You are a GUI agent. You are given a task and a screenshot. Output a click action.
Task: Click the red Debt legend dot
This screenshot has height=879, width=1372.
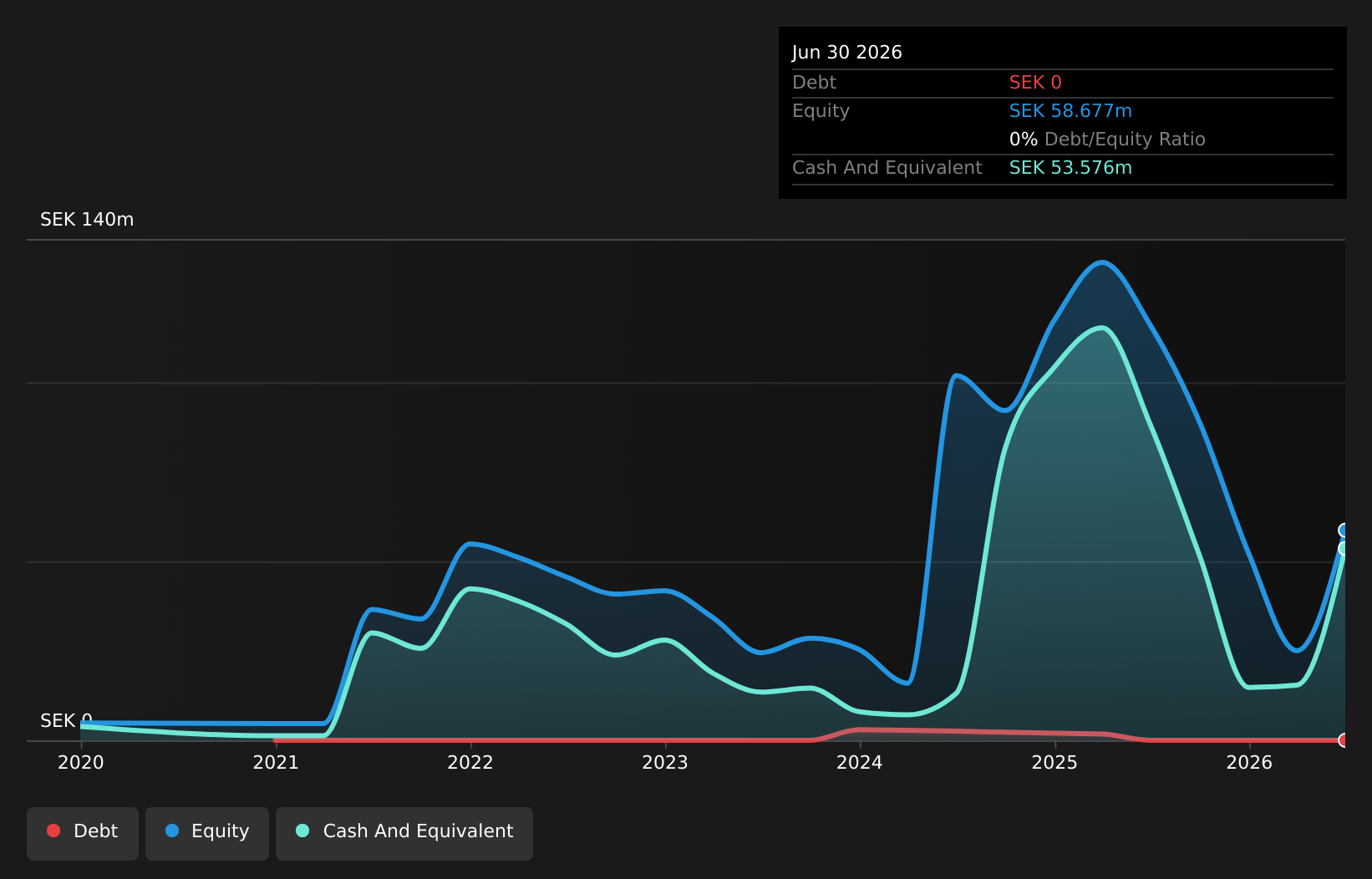tap(53, 831)
